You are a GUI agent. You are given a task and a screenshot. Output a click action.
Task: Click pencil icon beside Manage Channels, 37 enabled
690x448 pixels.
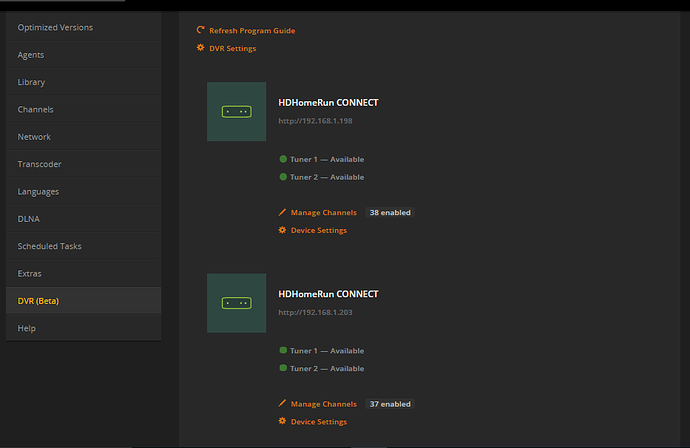282,403
